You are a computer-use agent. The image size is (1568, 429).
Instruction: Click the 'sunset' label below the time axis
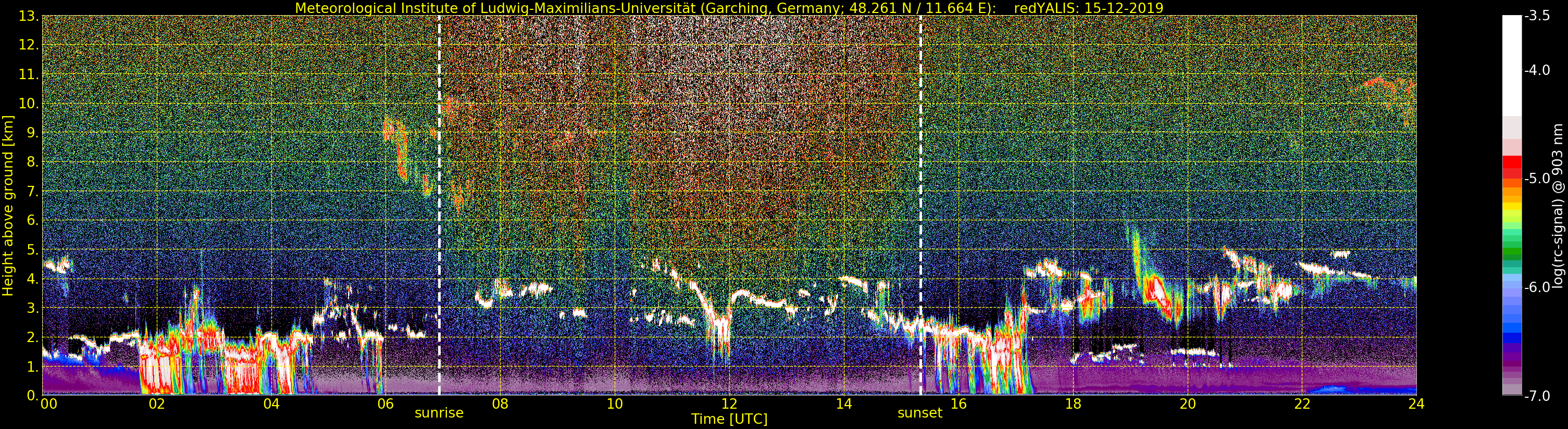tap(920, 413)
